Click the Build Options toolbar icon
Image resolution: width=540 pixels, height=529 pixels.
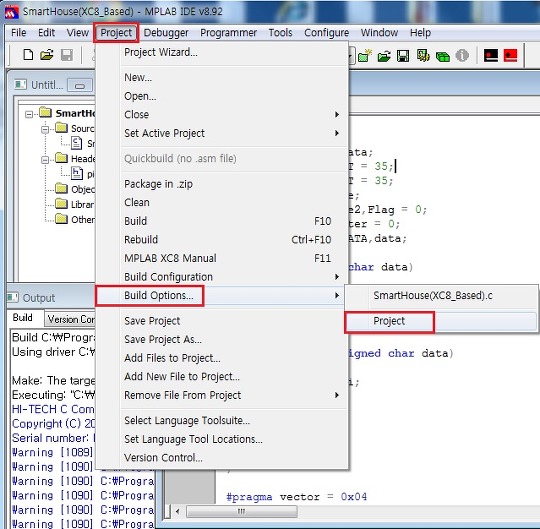tap(423, 55)
